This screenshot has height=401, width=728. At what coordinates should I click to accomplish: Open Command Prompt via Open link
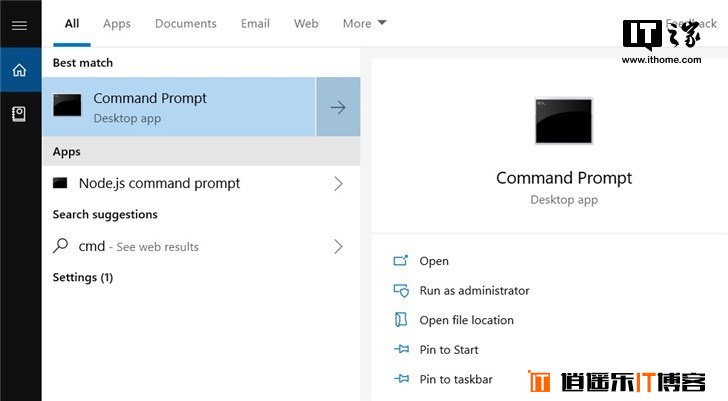point(434,261)
